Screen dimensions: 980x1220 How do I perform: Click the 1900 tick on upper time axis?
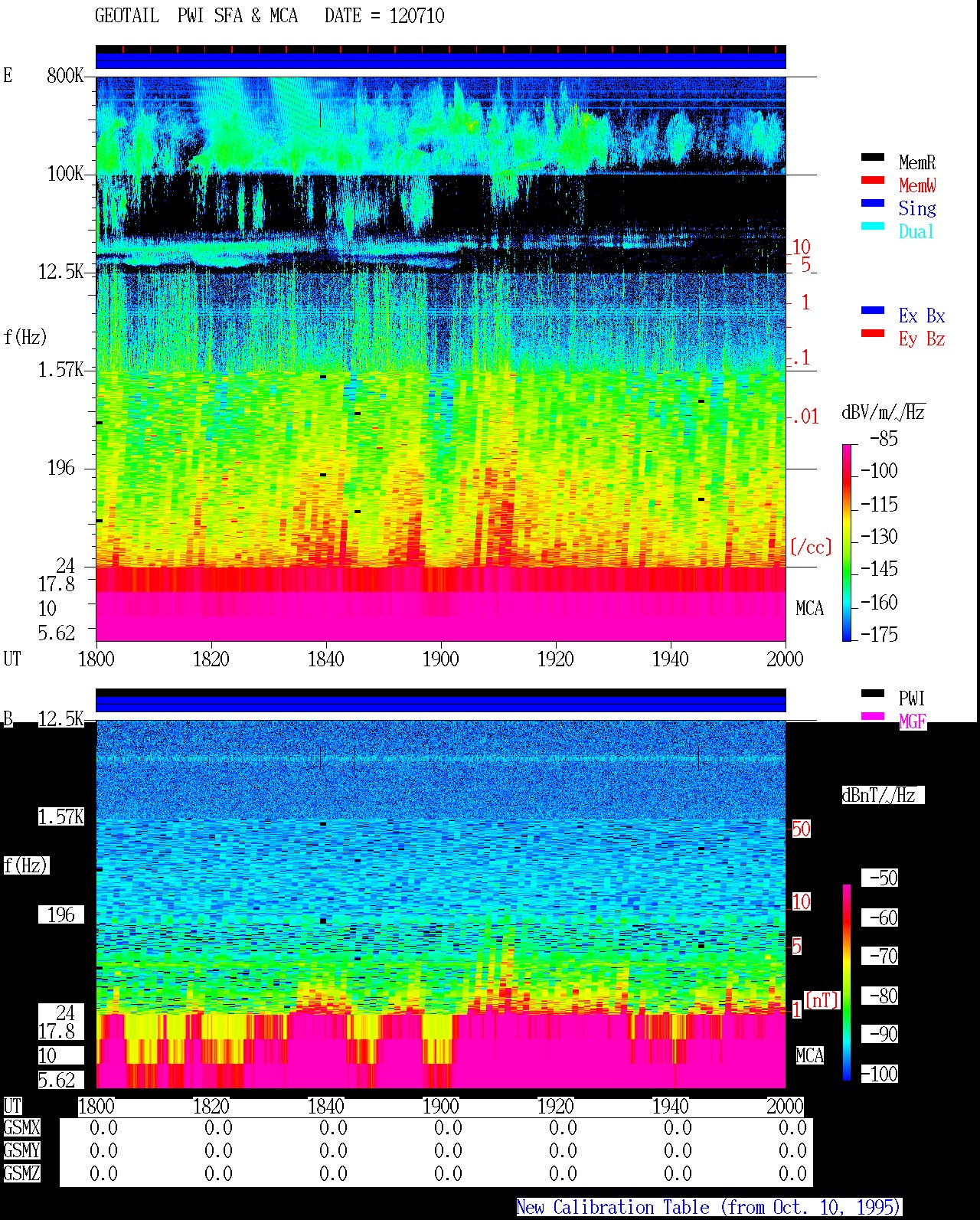tap(441, 659)
